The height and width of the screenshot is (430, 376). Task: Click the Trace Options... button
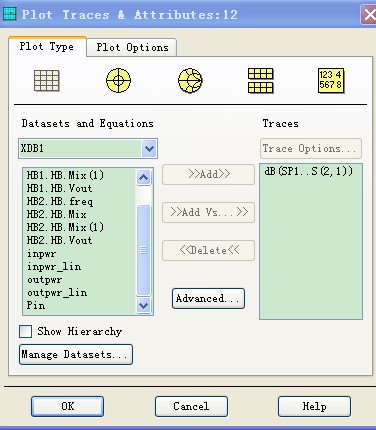(x=311, y=148)
